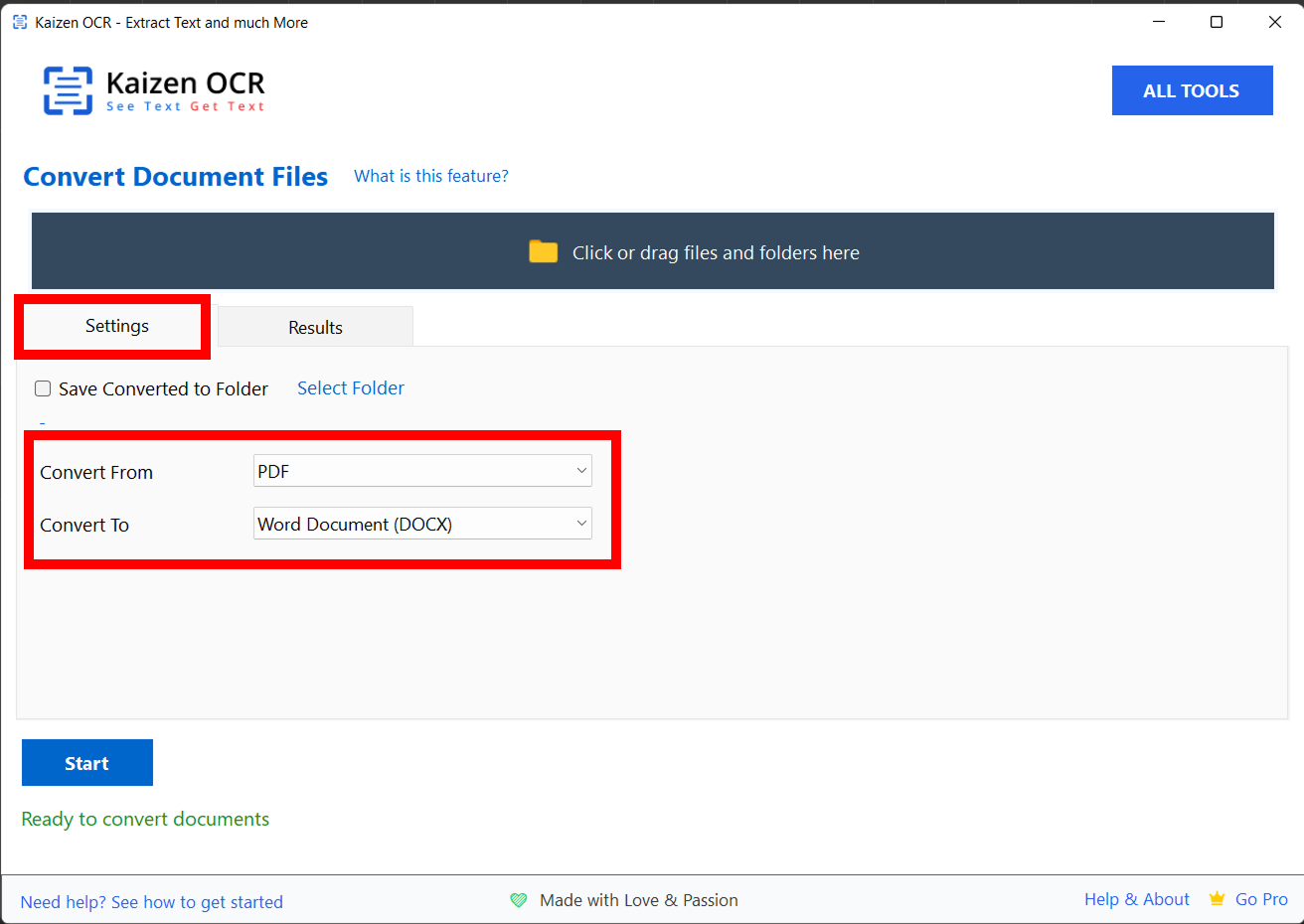
Task: Switch to the Results tab
Action: point(315,327)
